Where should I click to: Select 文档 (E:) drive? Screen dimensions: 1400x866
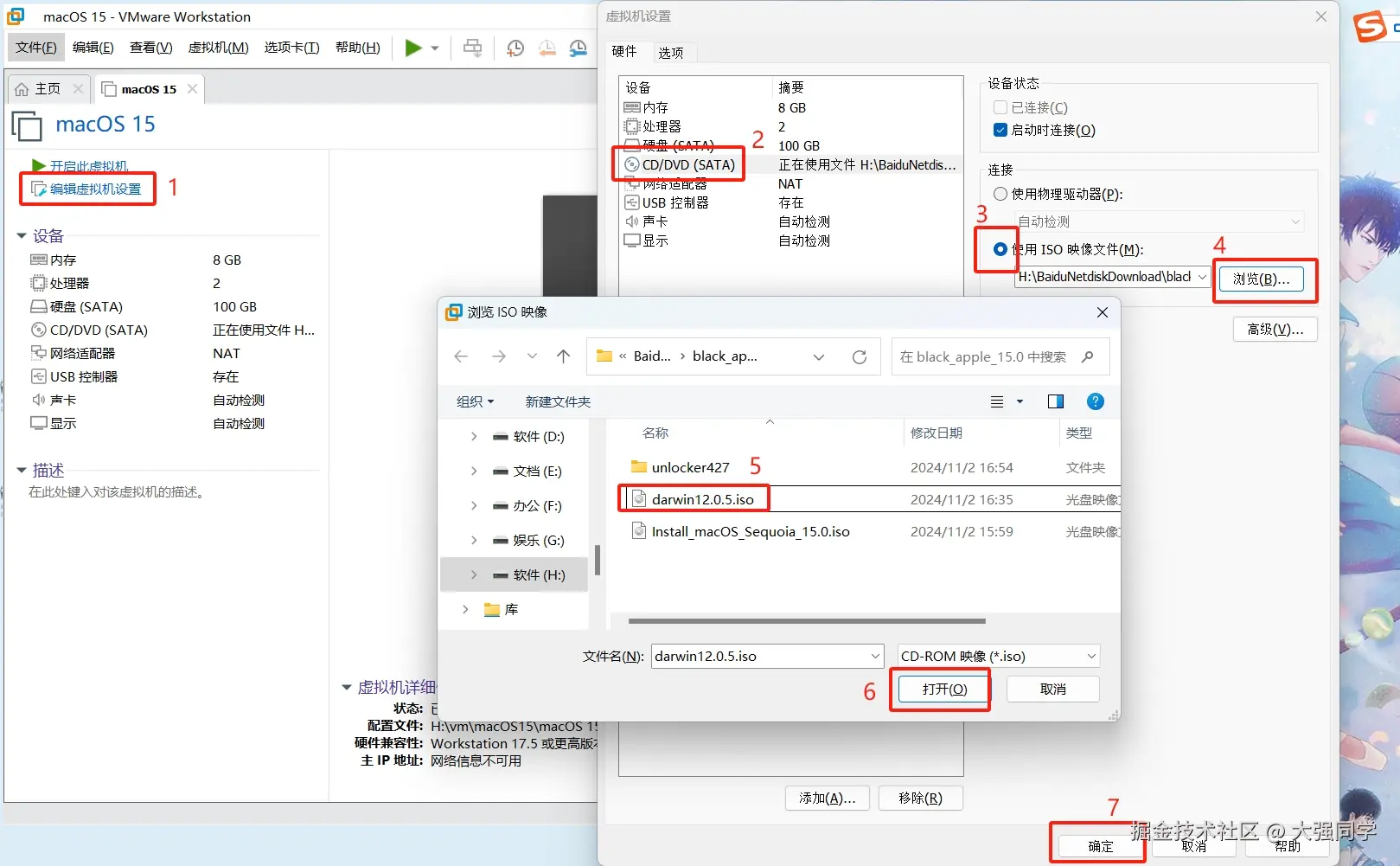coord(527,471)
